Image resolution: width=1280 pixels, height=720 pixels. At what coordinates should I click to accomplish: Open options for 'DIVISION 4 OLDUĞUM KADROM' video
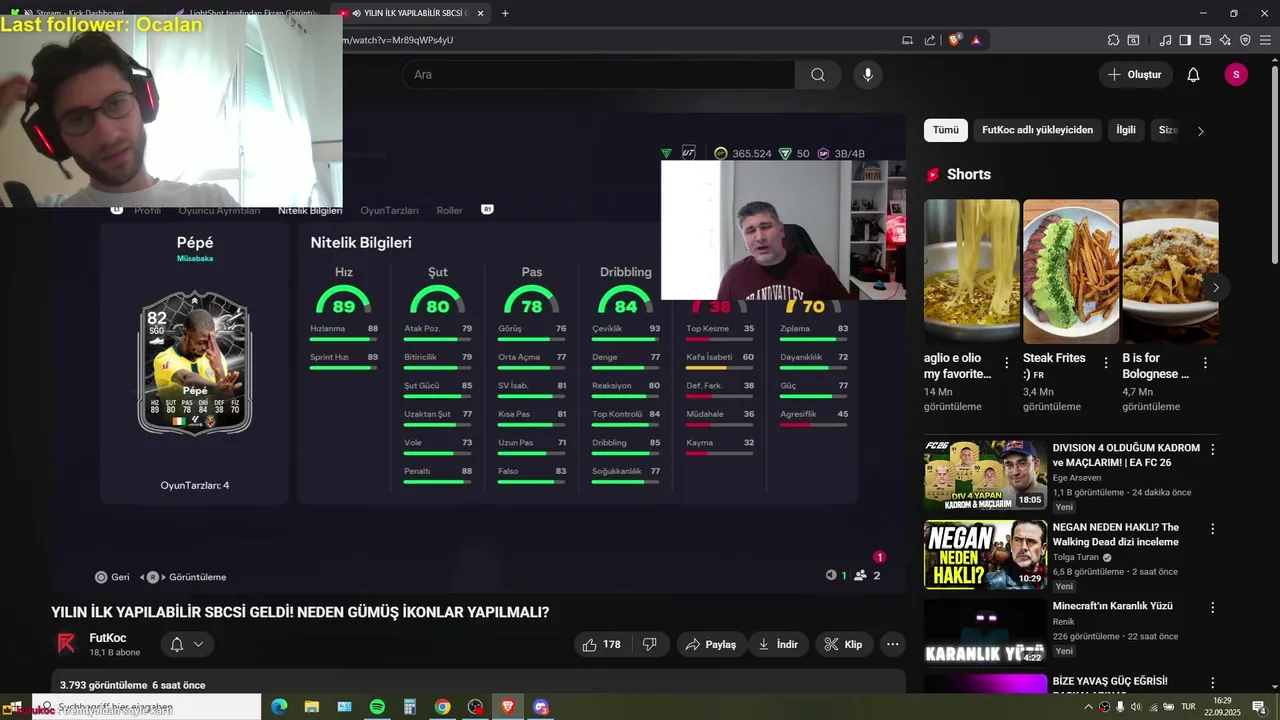click(1213, 450)
